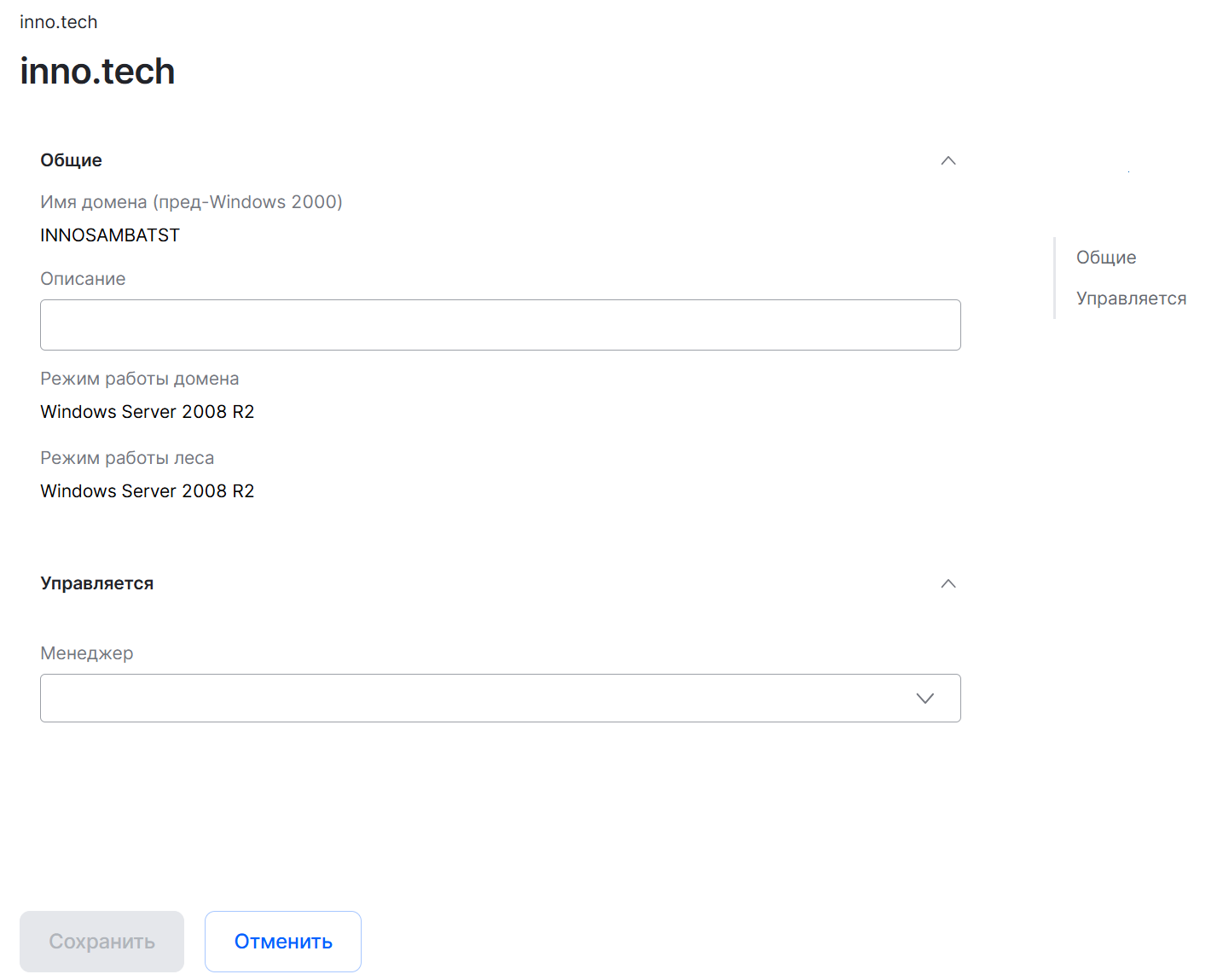Screen dimensions: 1223x980
Task: Open the Менеджер combo box field
Action: [x=478, y=699]
